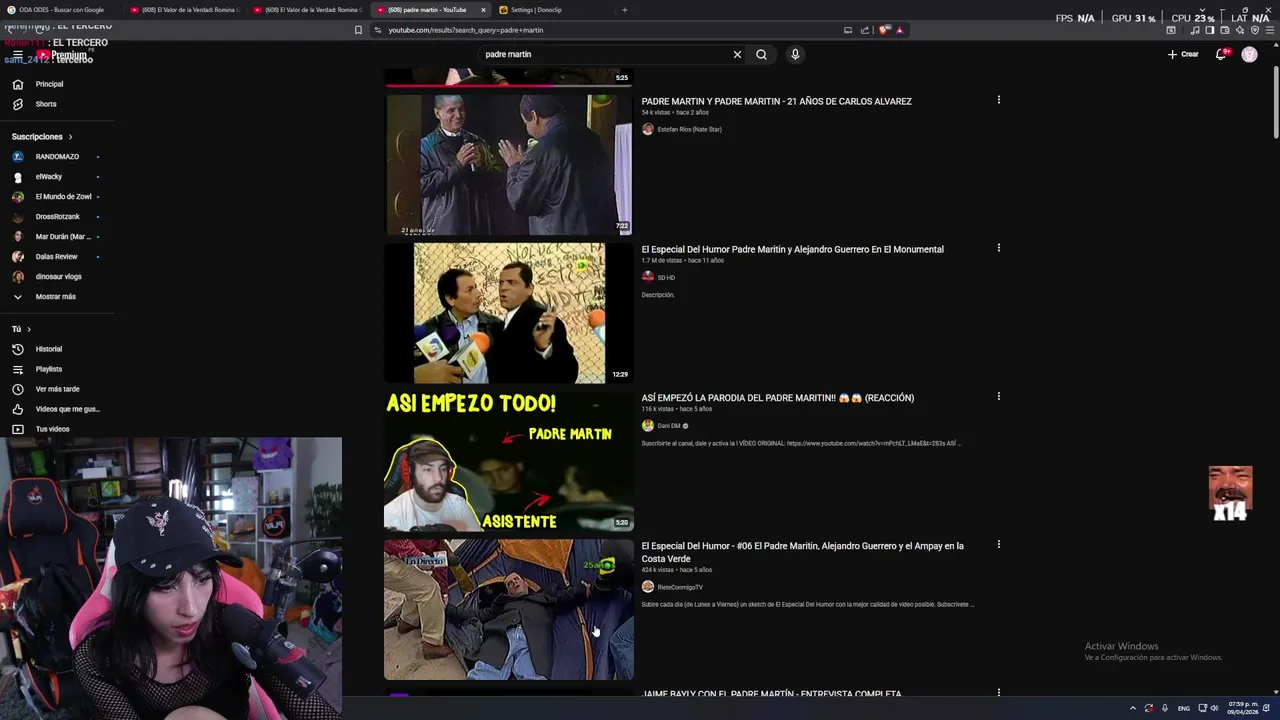Open the account avatar menu

(1249, 55)
